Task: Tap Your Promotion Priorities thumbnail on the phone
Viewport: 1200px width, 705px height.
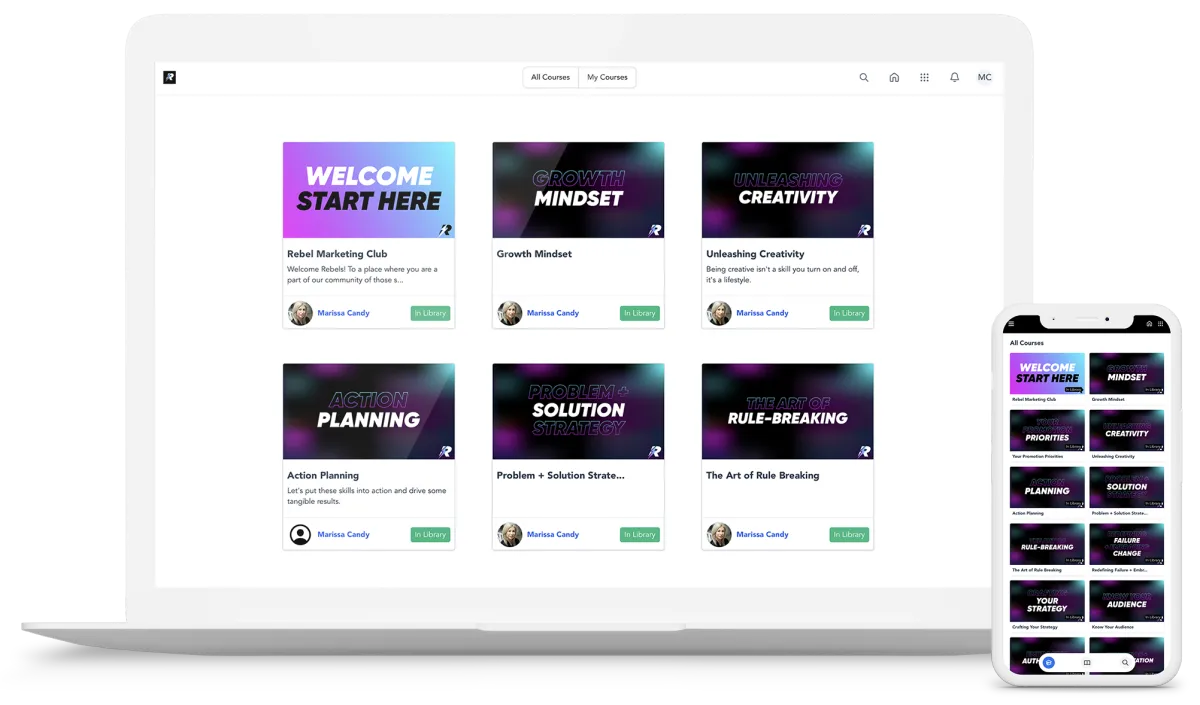Action: coord(1047,430)
